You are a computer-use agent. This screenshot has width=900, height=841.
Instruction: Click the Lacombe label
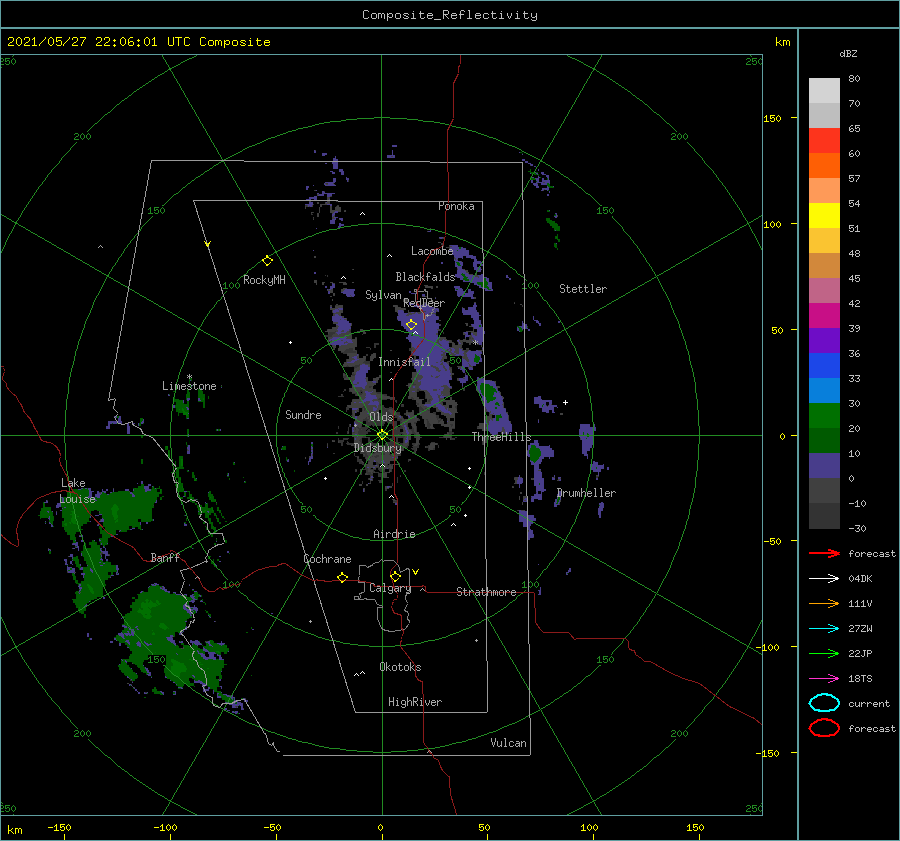coord(432,251)
